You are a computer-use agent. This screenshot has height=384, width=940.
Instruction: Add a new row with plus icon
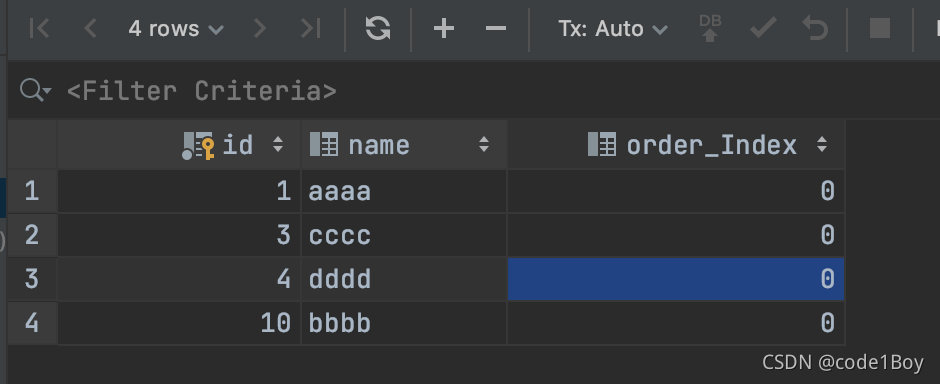pos(444,28)
